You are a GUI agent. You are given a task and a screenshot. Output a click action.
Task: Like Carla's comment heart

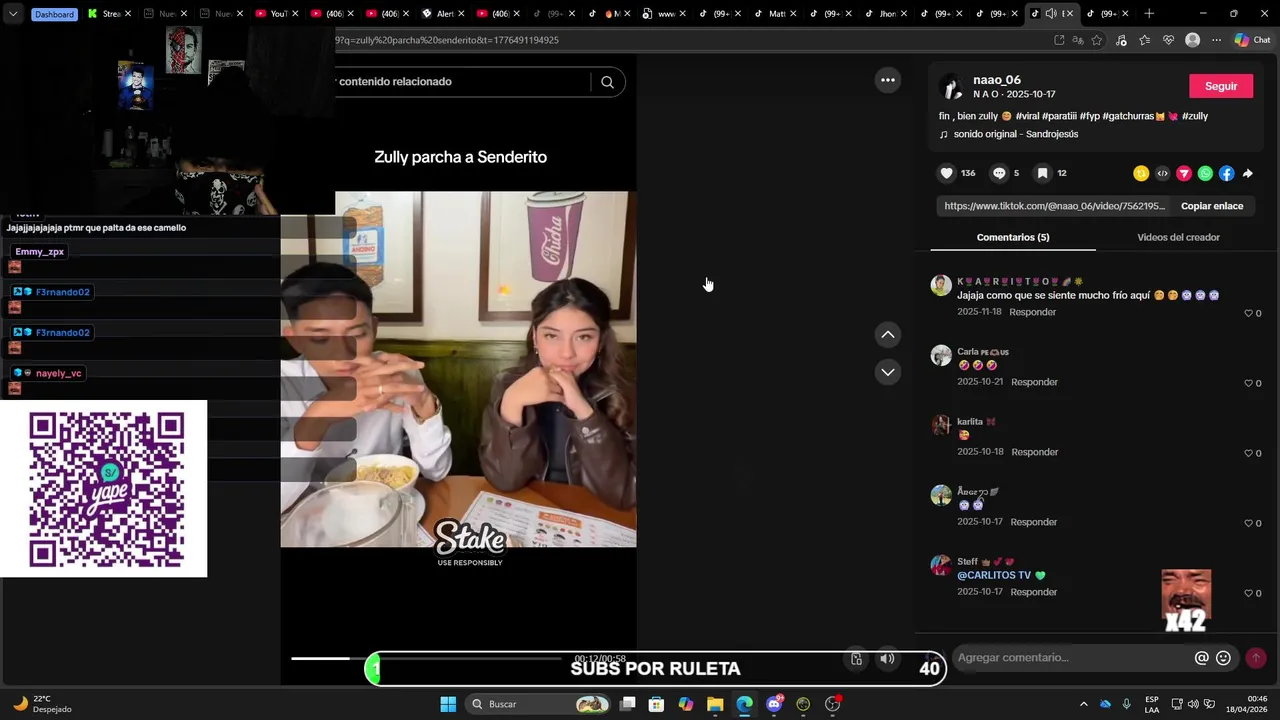click(x=1249, y=383)
